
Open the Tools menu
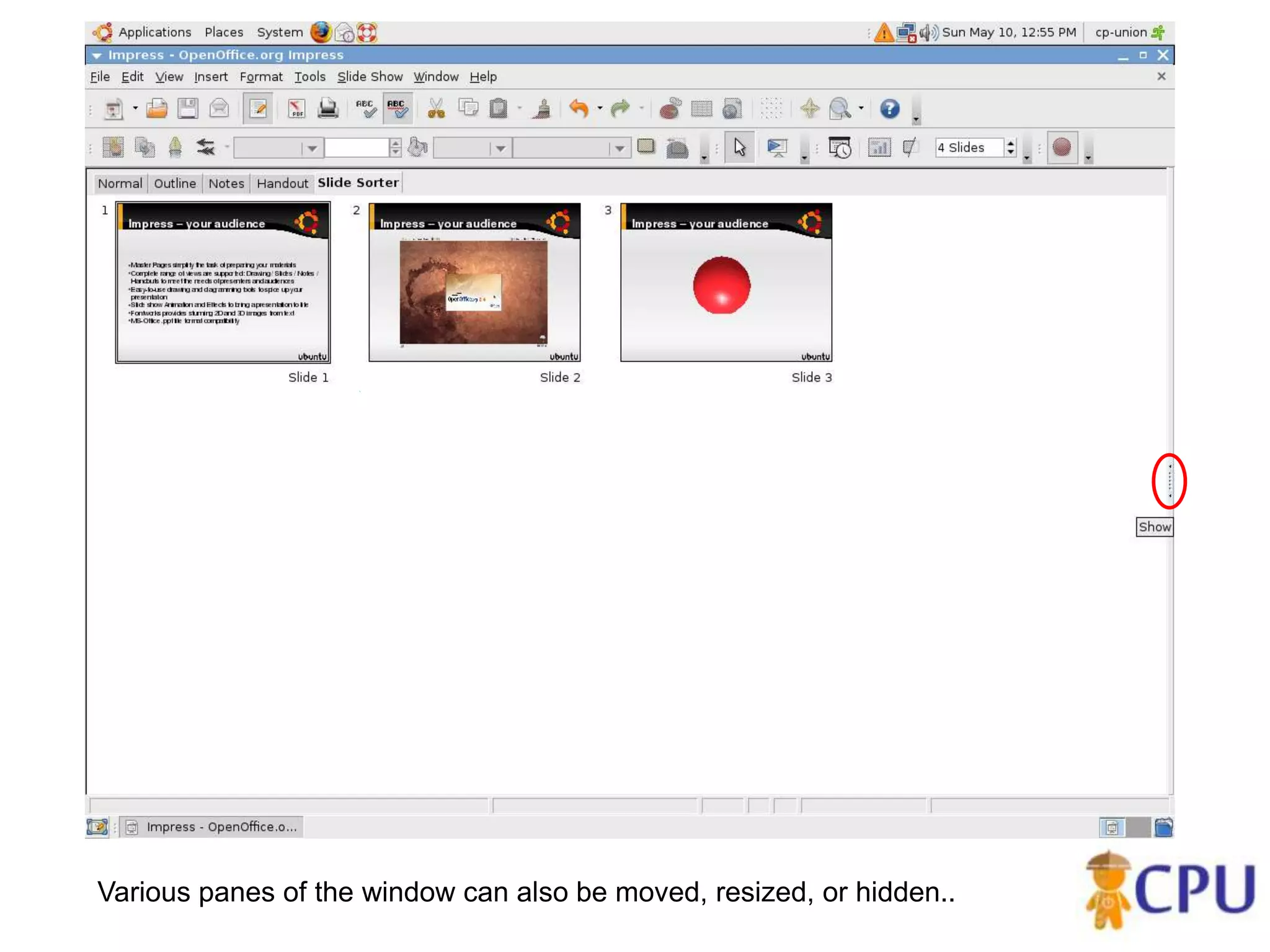click(309, 77)
